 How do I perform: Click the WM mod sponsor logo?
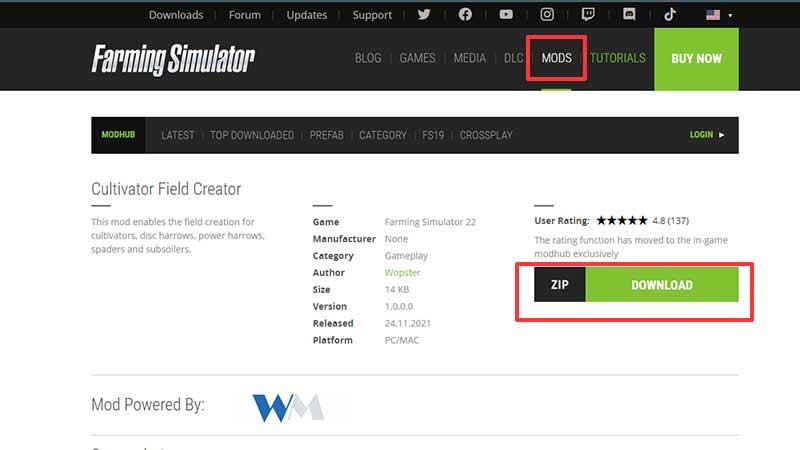coord(288,407)
